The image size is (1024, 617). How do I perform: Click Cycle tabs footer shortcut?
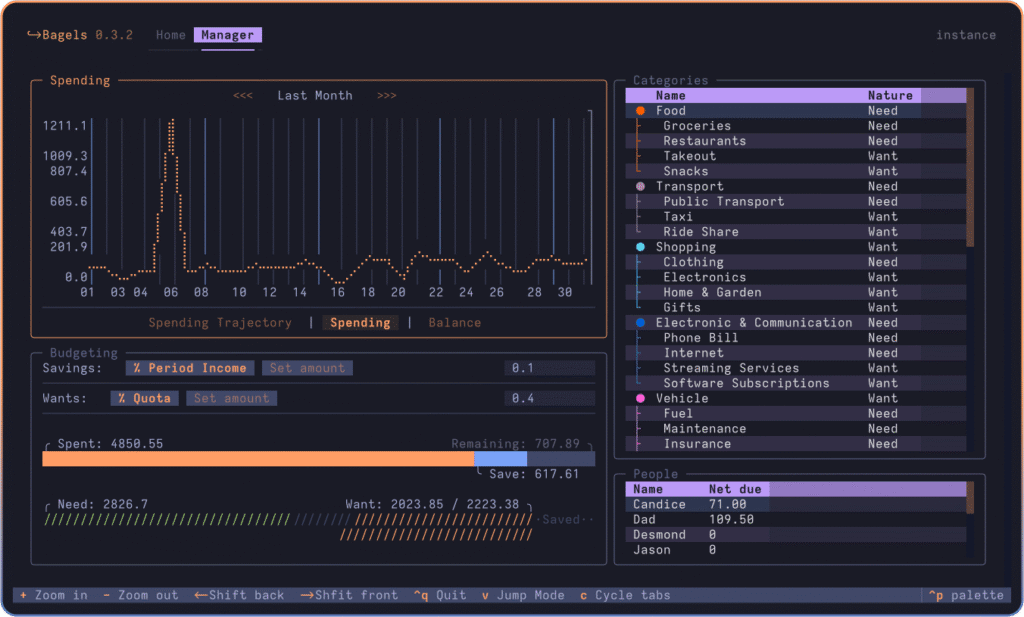(x=625, y=595)
